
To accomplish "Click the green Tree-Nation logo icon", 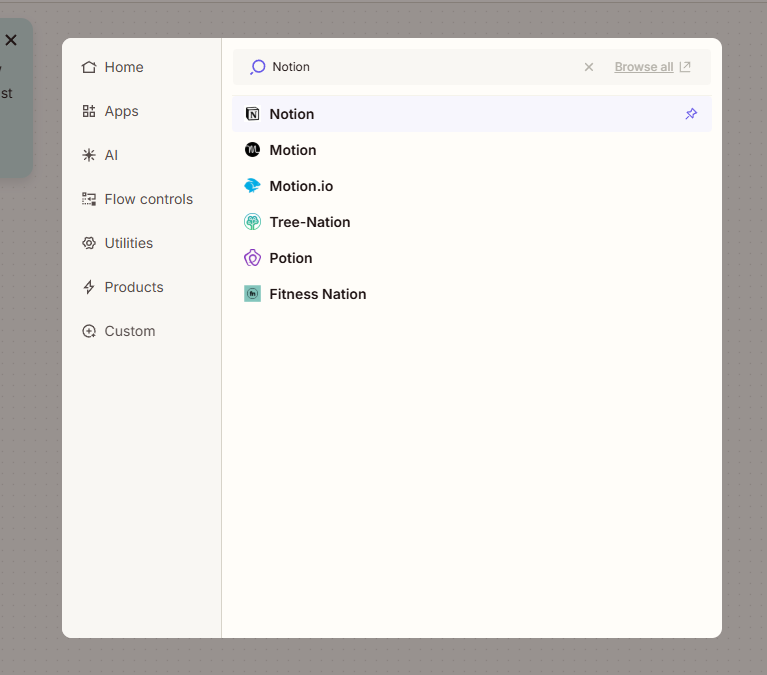I will point(252,222).
